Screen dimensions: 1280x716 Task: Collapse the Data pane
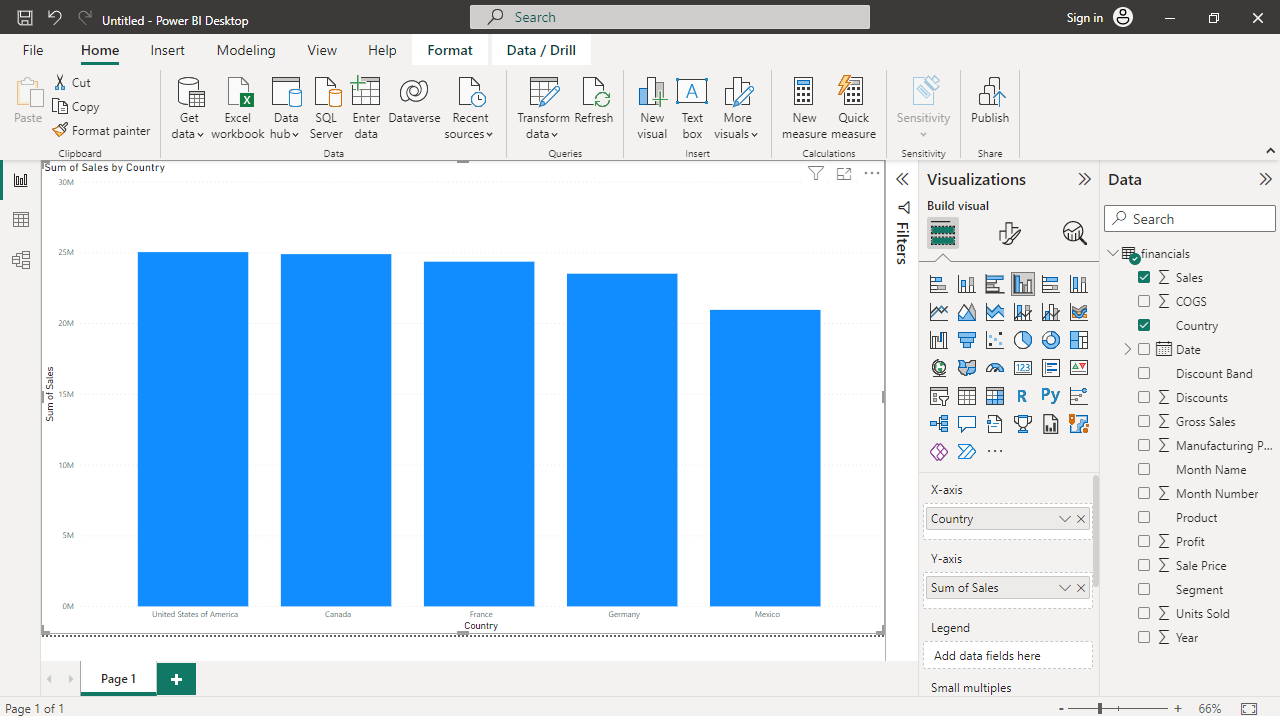(x=1265, y=180)
